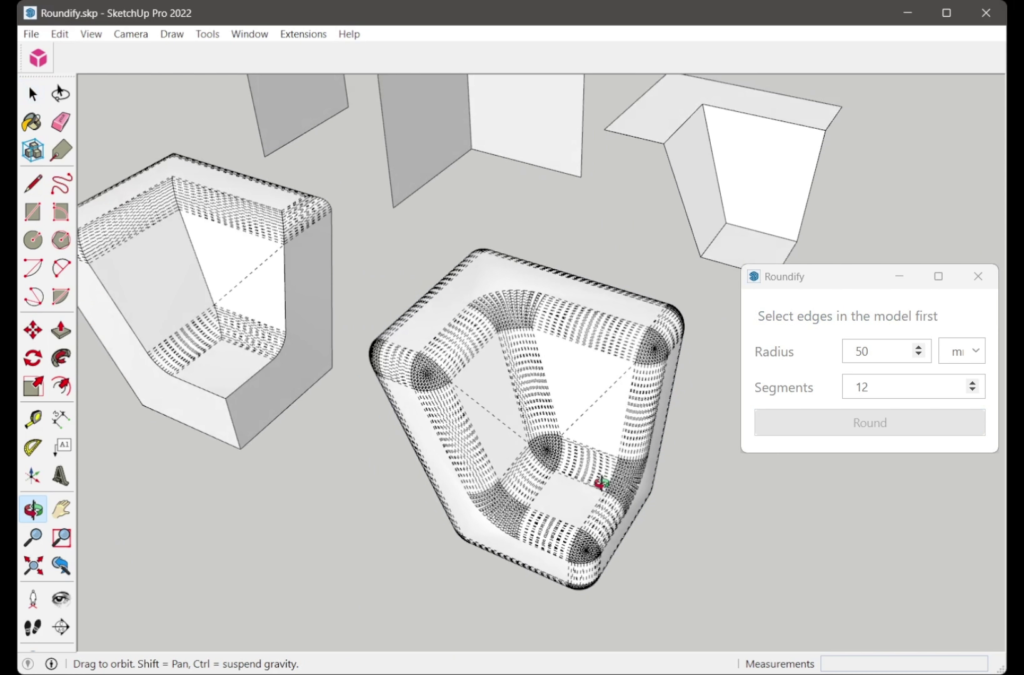
Task: Click the Radius field spinner arrows
Action: point(918,351)
